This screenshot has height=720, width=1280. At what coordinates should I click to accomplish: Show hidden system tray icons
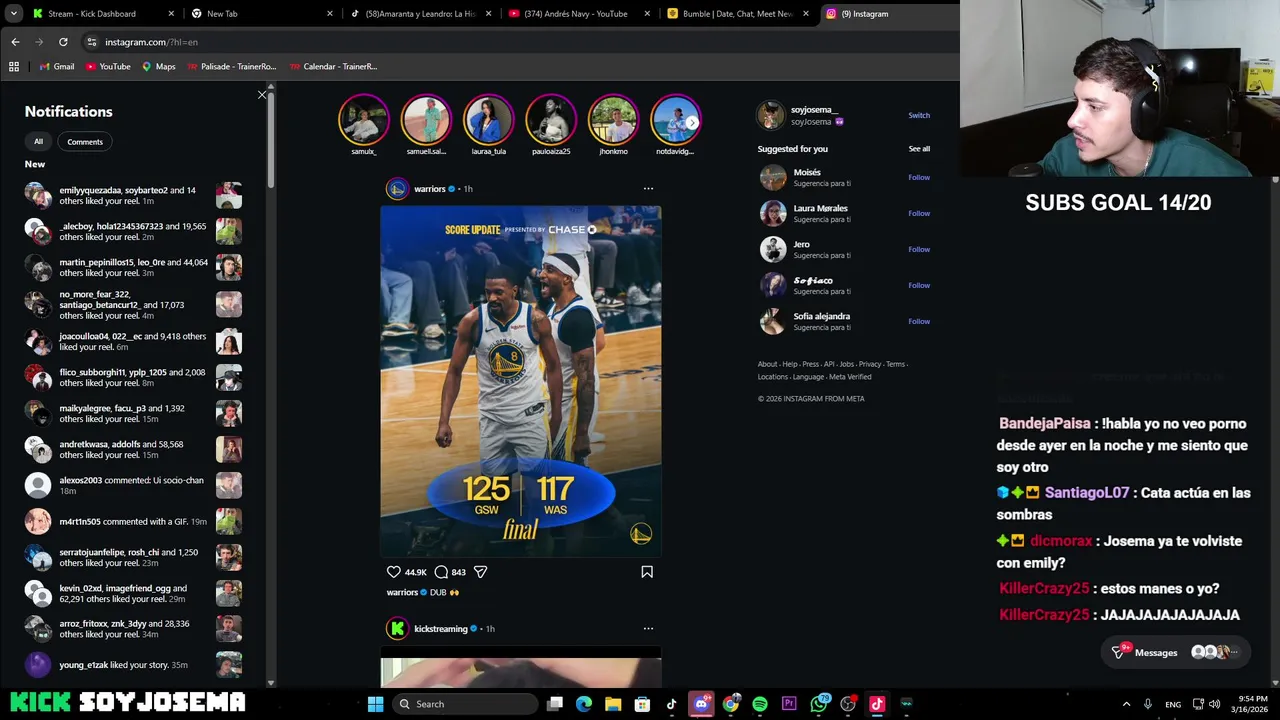1126,704
